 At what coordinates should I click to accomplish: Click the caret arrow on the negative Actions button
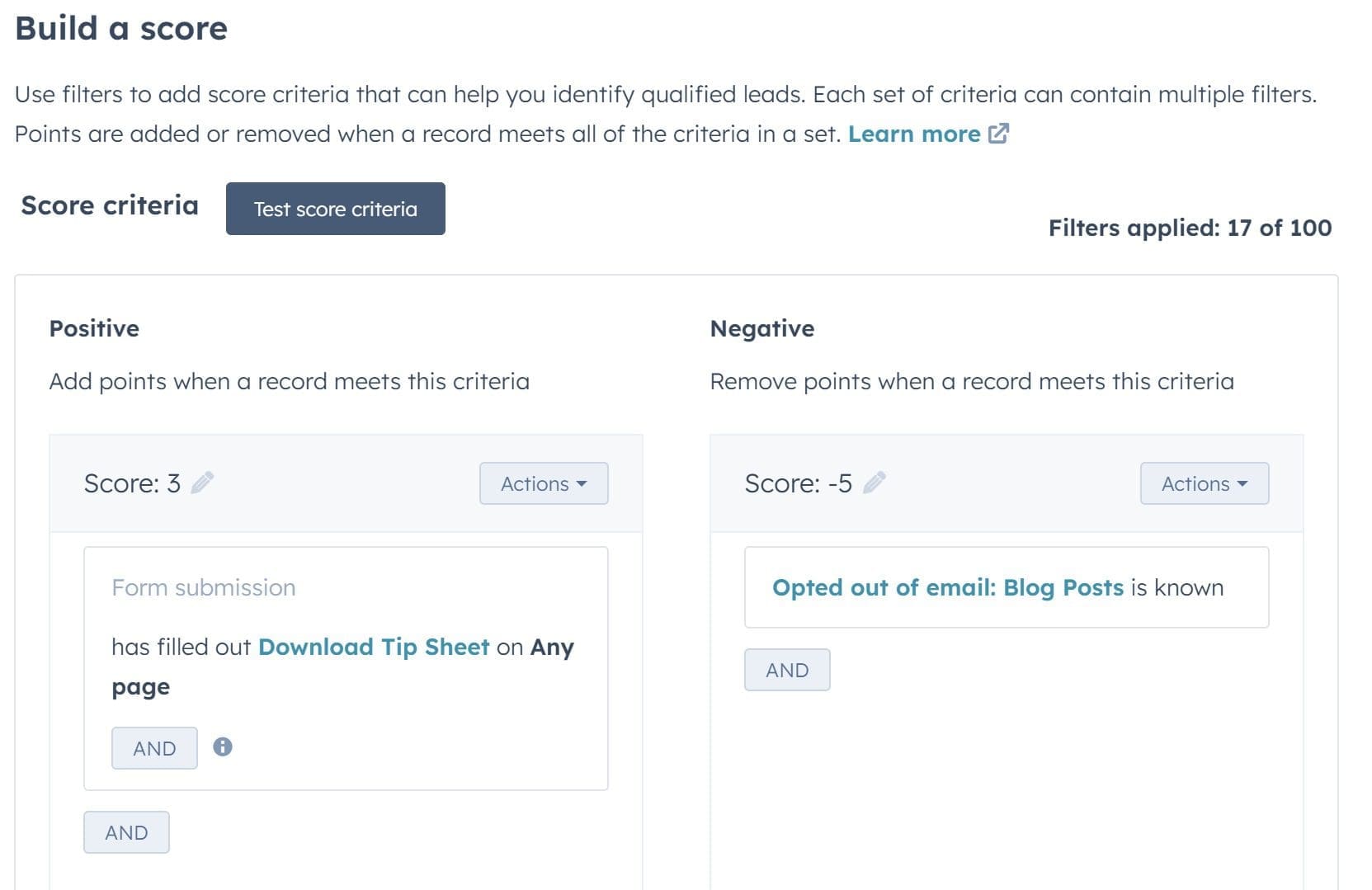[x=1244, y=483]
